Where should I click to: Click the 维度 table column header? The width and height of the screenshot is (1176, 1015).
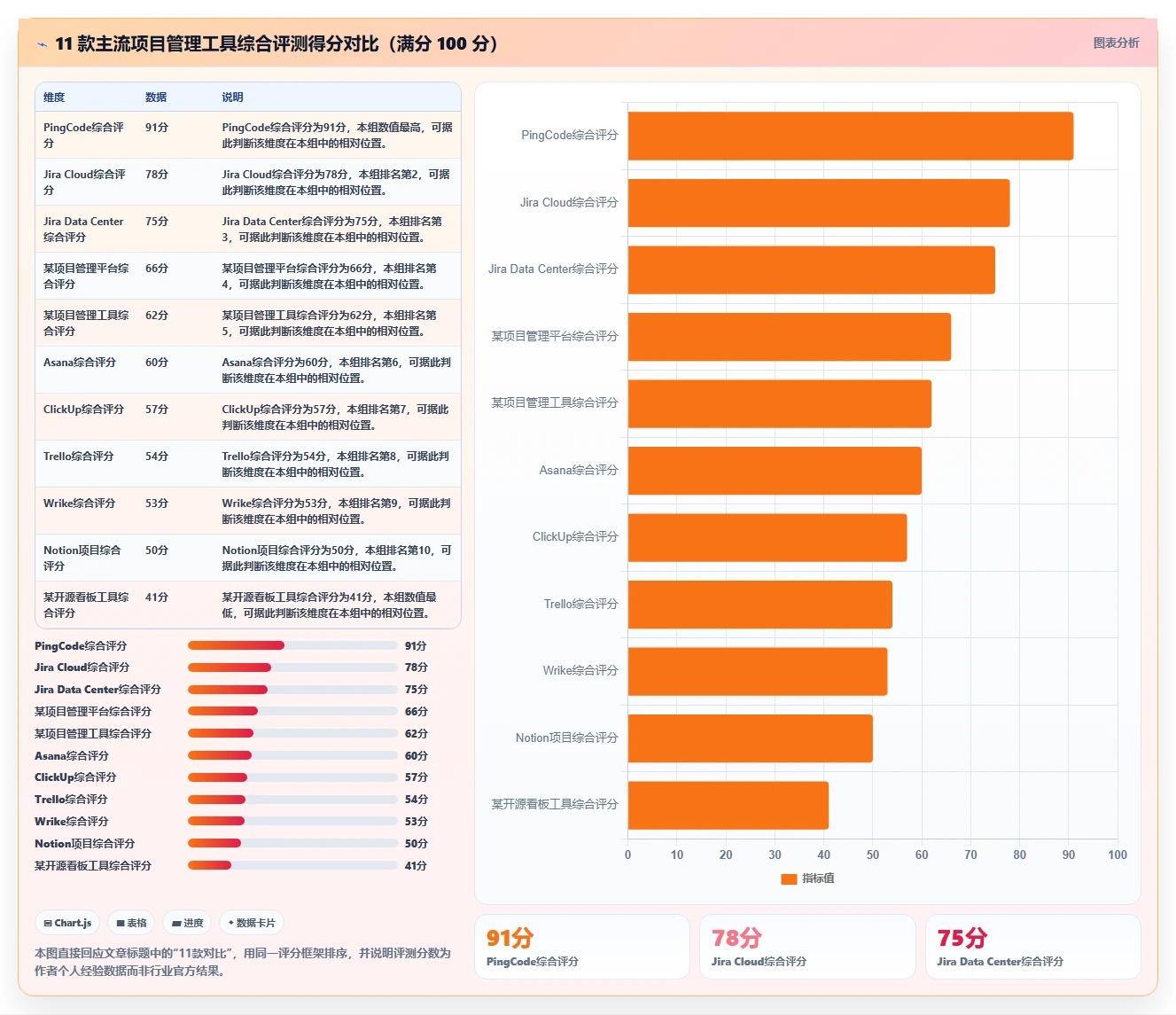point(54,98)
